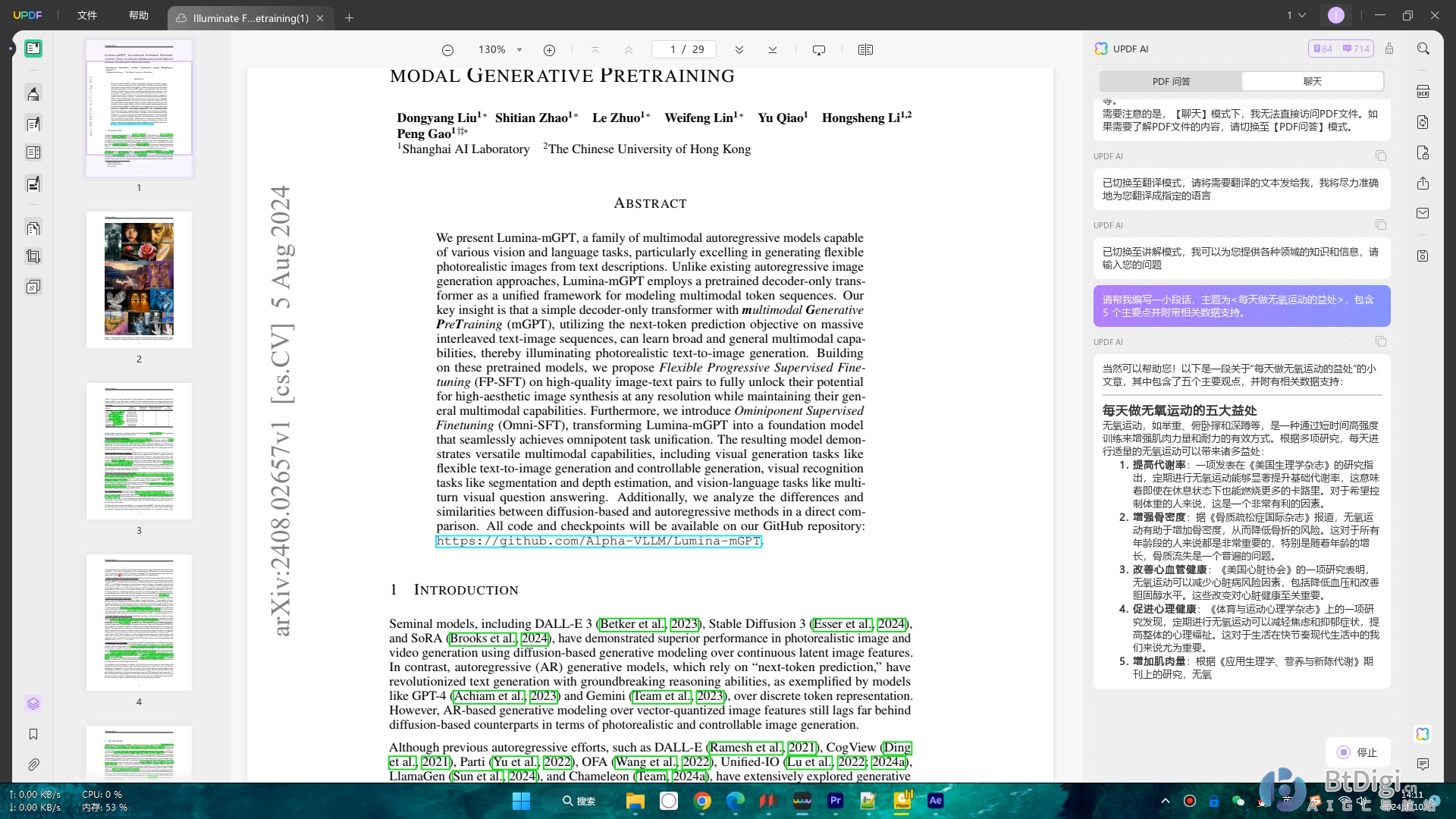The width and height of the screenshot is (1456, 819).
Task: Open search with magnifier icon
Action: [x=1423, y=49]
